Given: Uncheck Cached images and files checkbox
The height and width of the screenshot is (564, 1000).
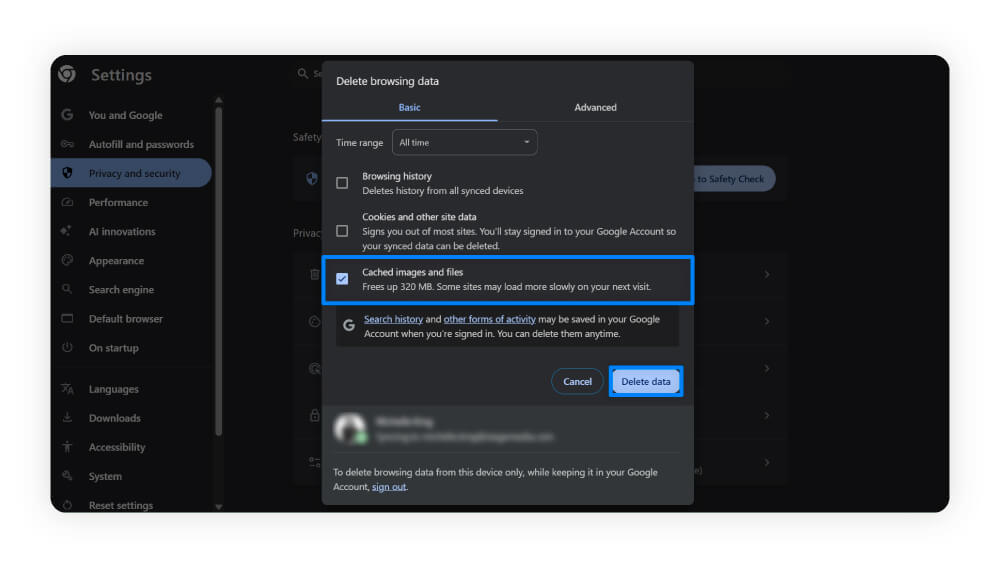Looking at the screenshot, I should tap(342, 279).
